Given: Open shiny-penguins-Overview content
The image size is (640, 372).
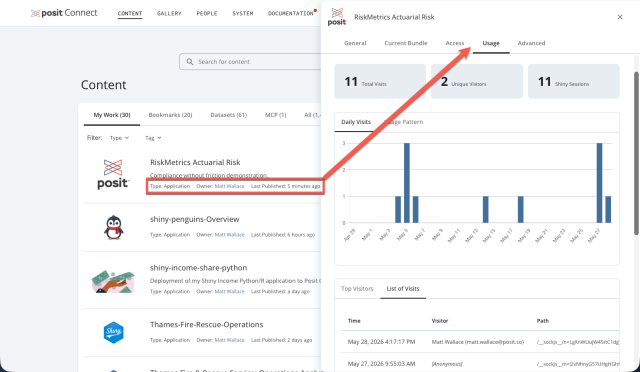Looking at the screenshot, I should pos(194,219).
